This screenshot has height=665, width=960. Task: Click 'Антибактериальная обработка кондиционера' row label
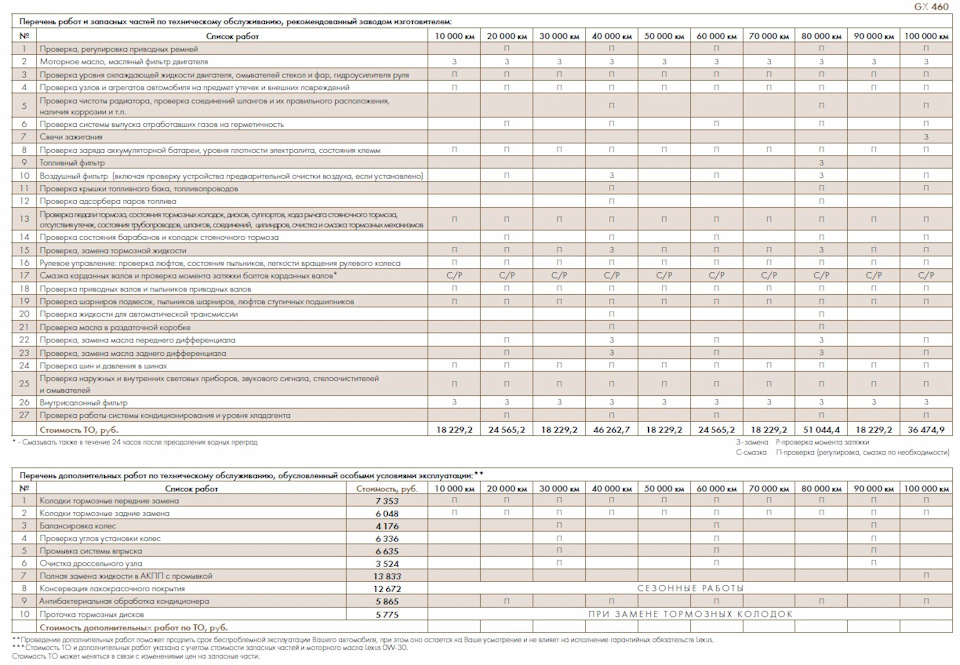pyautogui.click(x=124, y=601)
